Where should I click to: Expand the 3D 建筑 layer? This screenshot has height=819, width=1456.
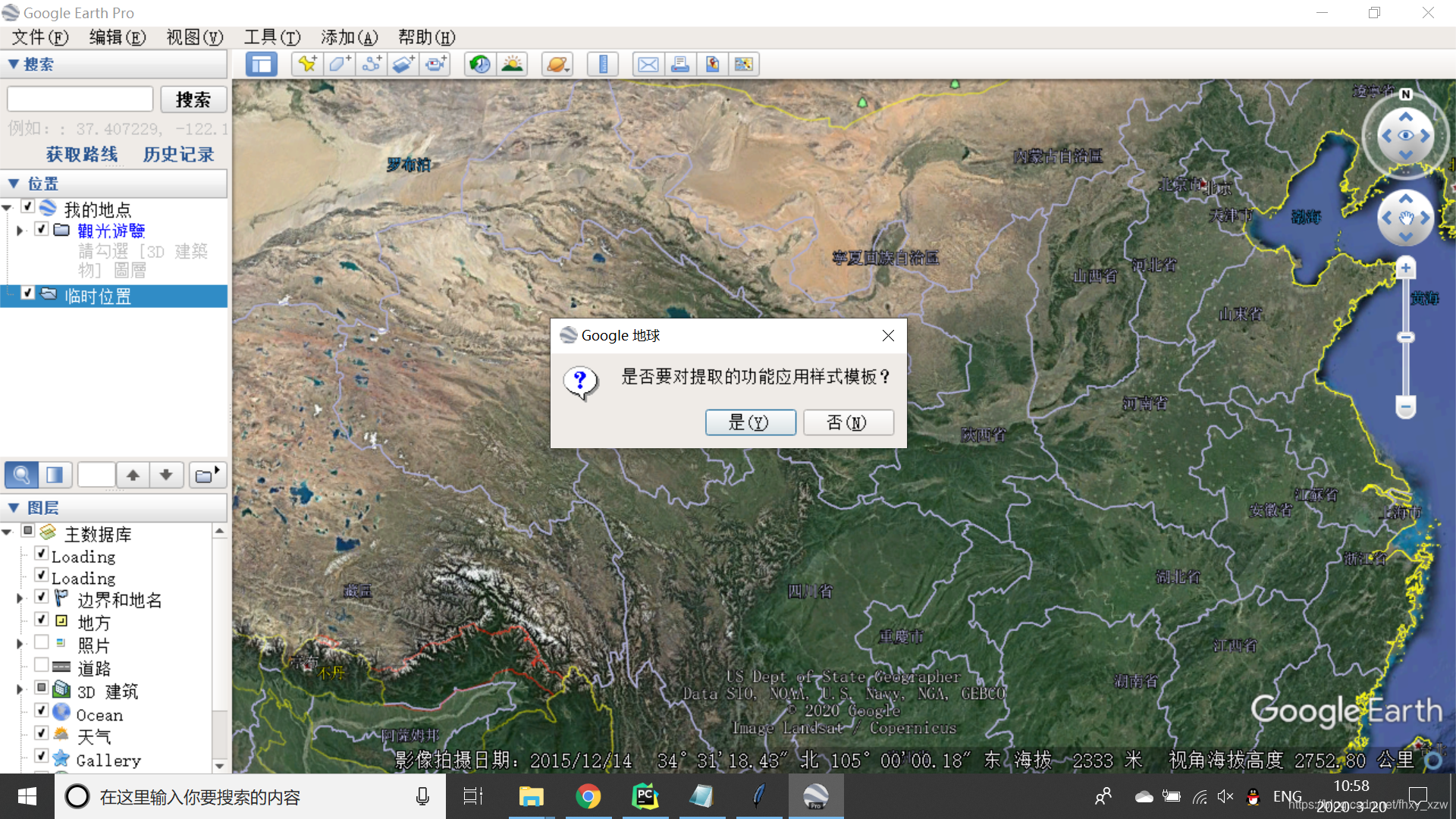pyautogui.click(x=20, y=689)
